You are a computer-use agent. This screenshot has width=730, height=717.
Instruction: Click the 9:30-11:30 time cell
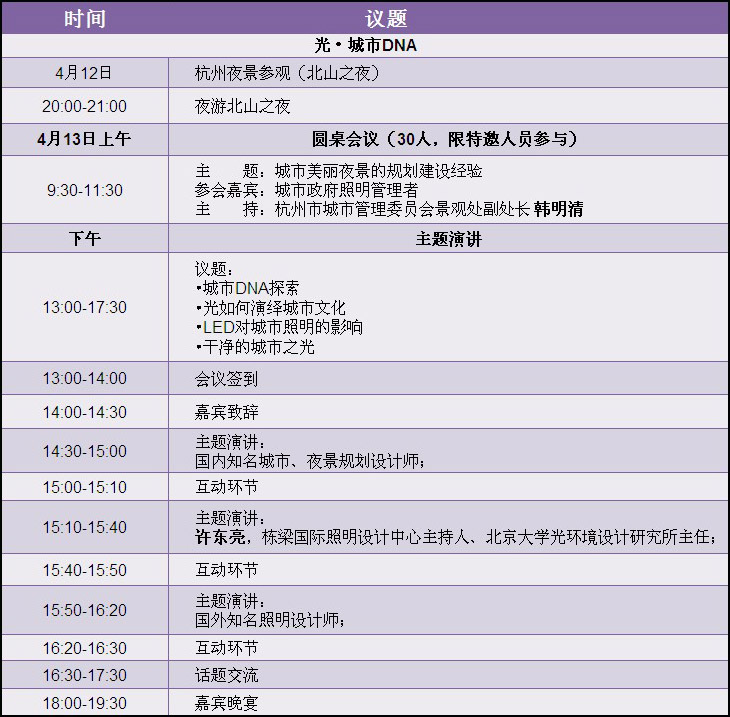click(x=84, y=190)
